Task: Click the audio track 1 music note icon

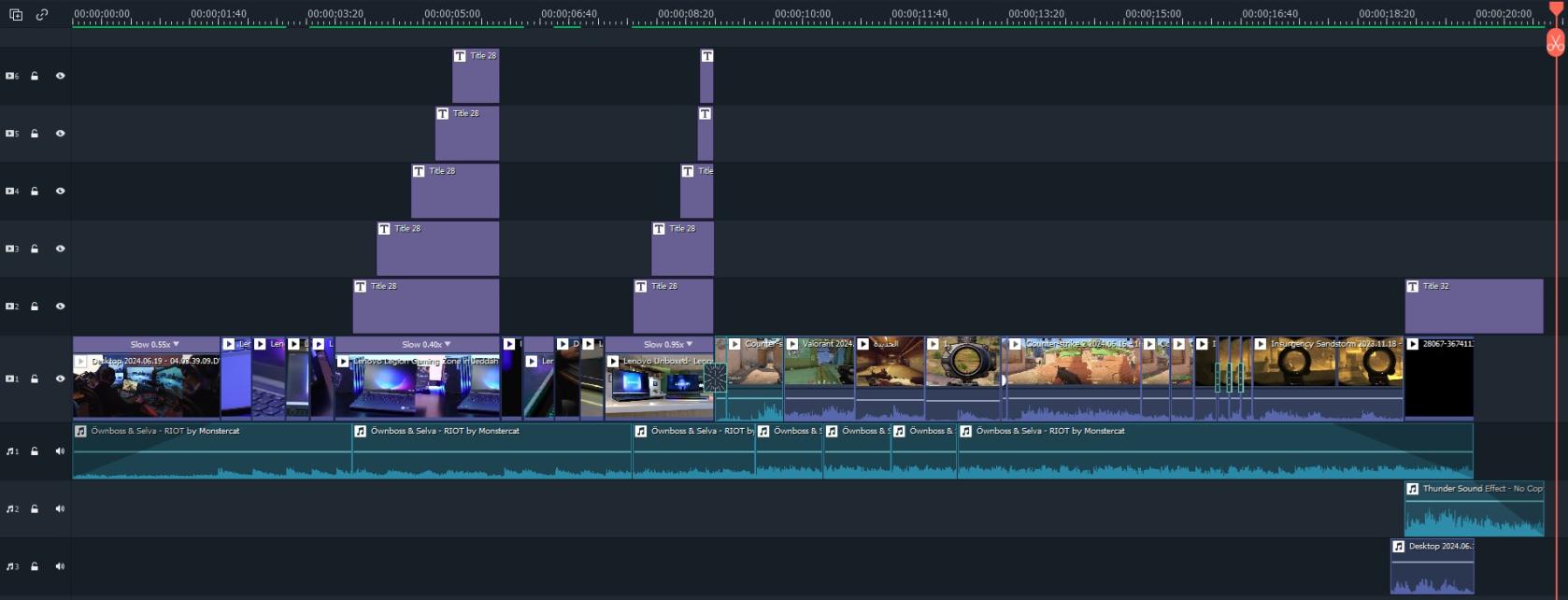Action: (12, 451)
